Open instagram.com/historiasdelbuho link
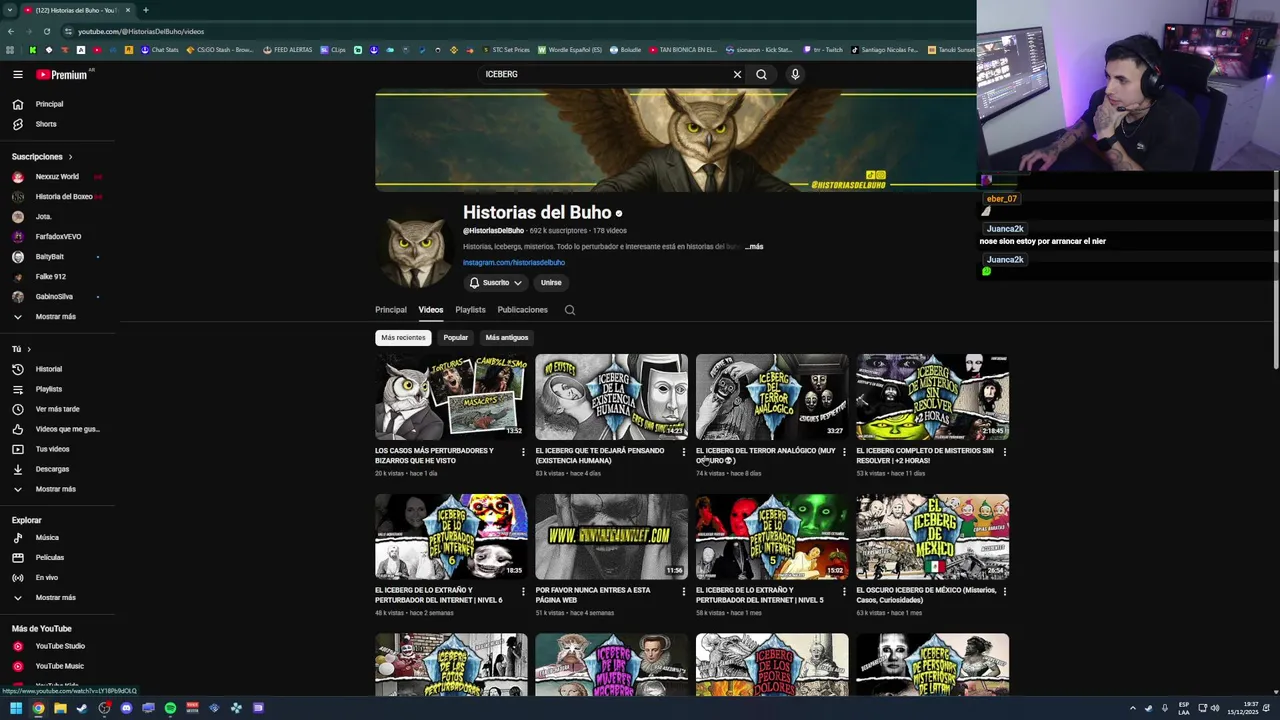 tap(514, 262)
